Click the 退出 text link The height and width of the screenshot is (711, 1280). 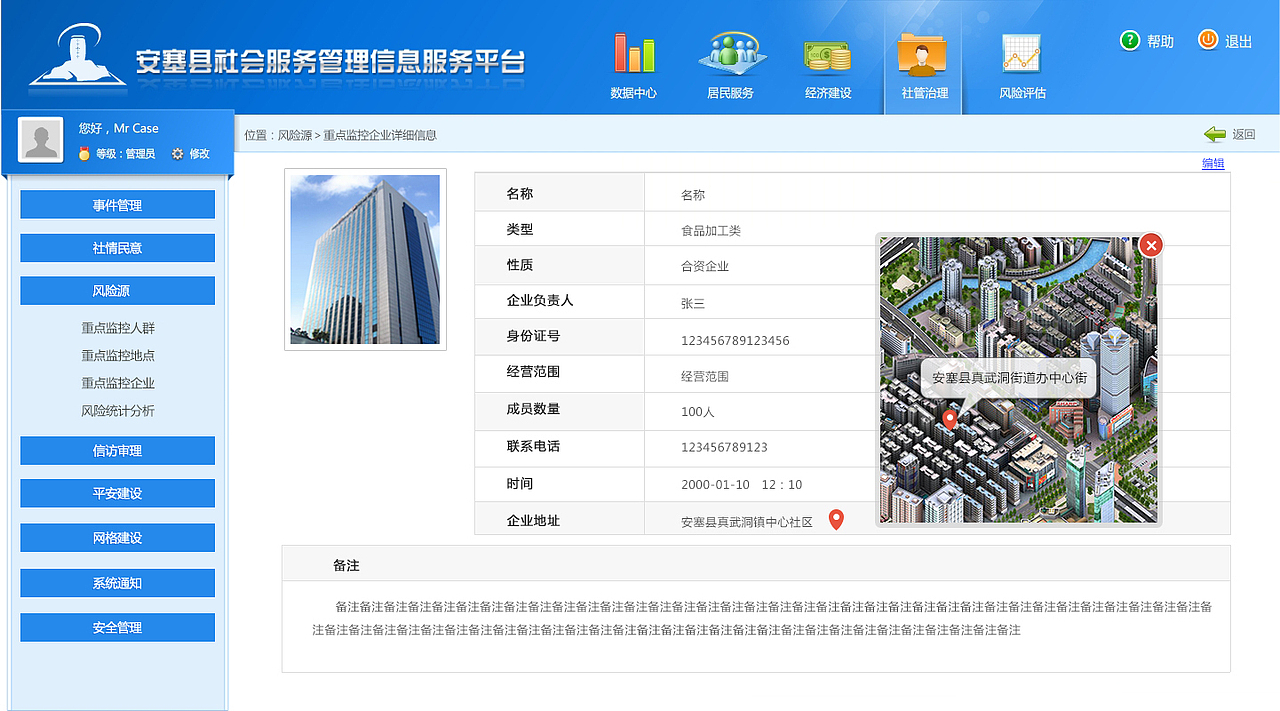click(x=1239, y=41)
